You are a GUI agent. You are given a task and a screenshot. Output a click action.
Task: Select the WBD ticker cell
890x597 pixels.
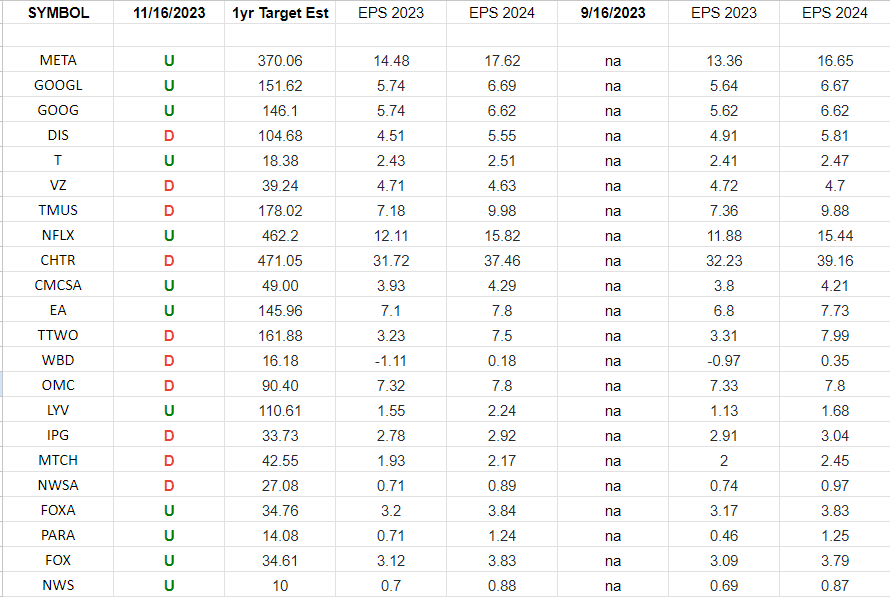(x=58, y=360)
